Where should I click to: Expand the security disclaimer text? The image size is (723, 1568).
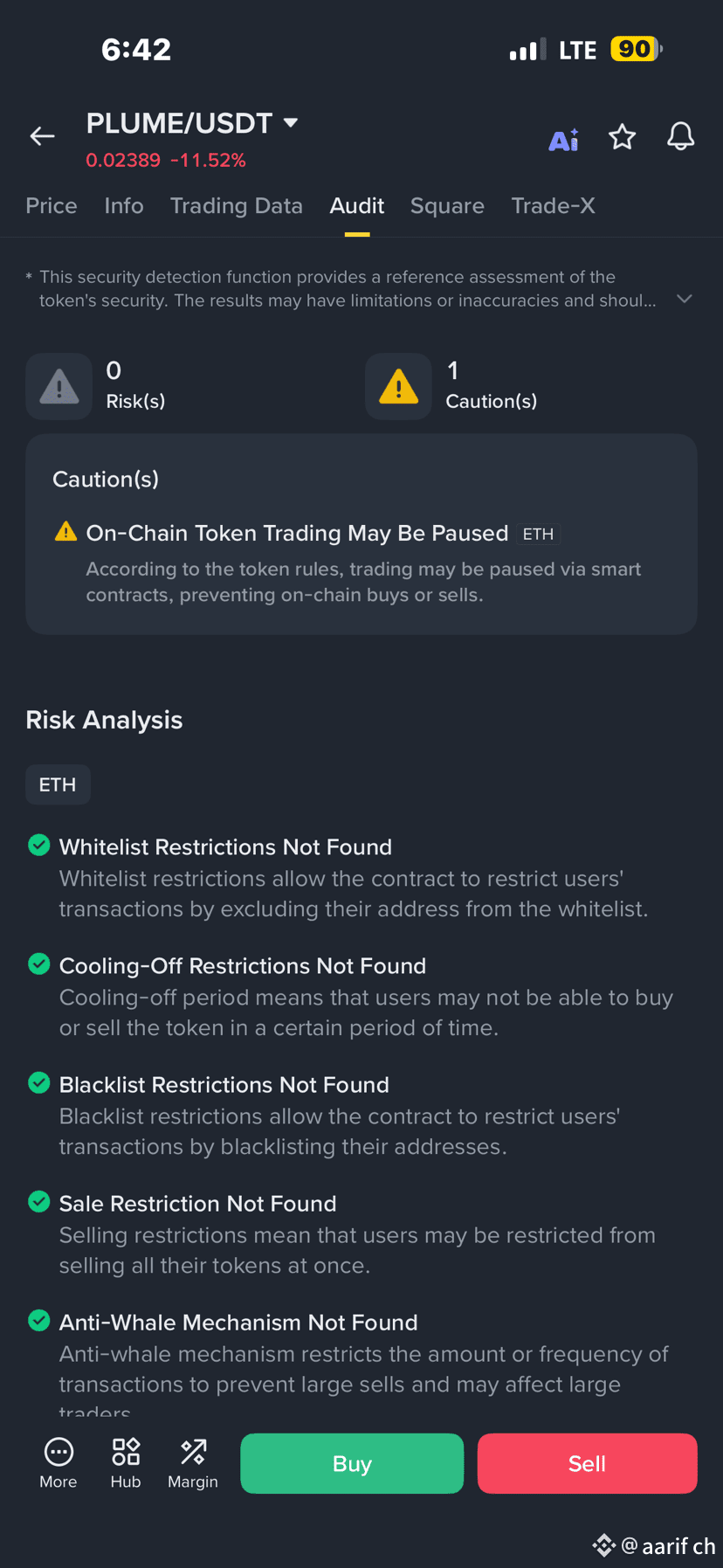coord(685,299)
